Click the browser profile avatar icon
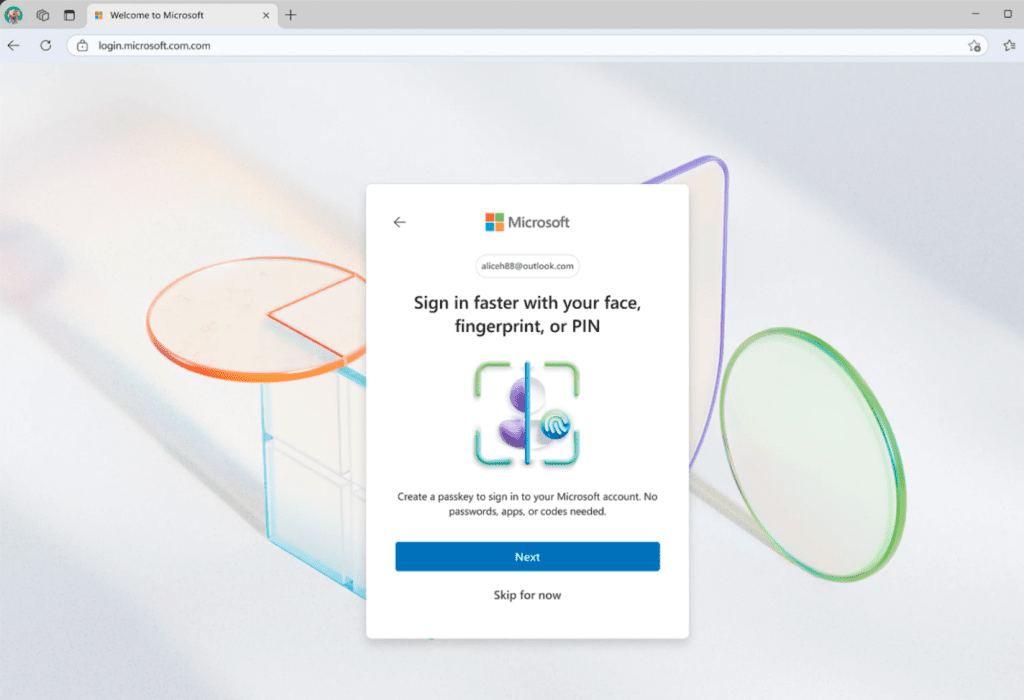This screenshot has width=1024, height=700. click(13, 14)
